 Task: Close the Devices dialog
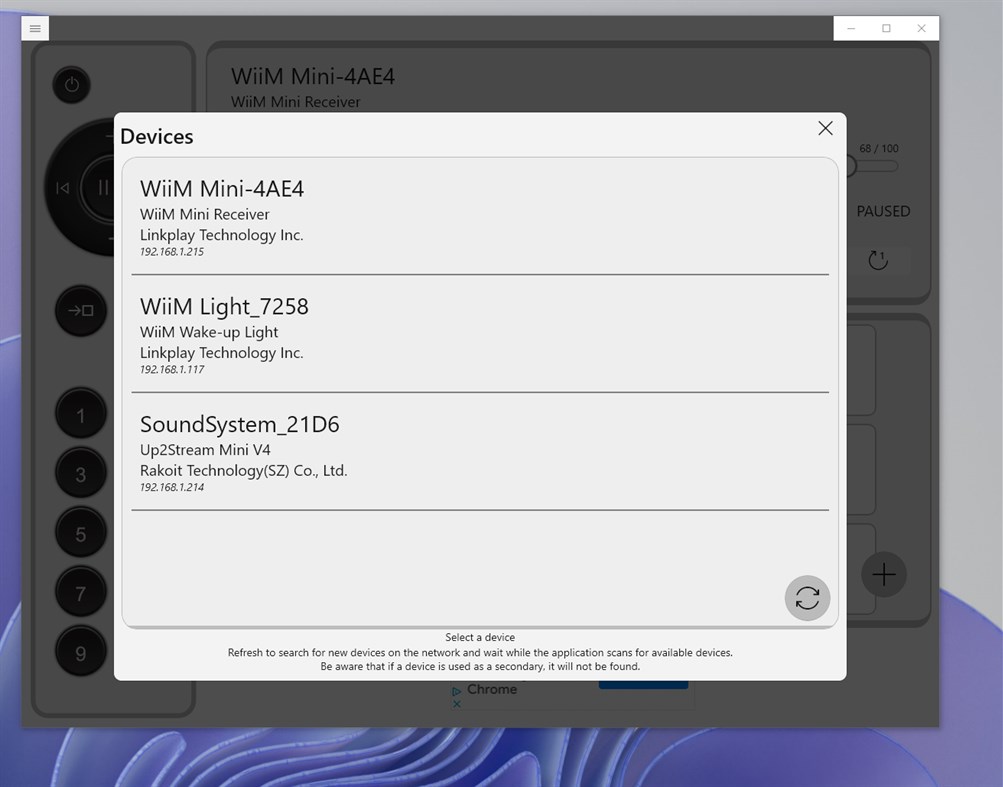[825, 128]
